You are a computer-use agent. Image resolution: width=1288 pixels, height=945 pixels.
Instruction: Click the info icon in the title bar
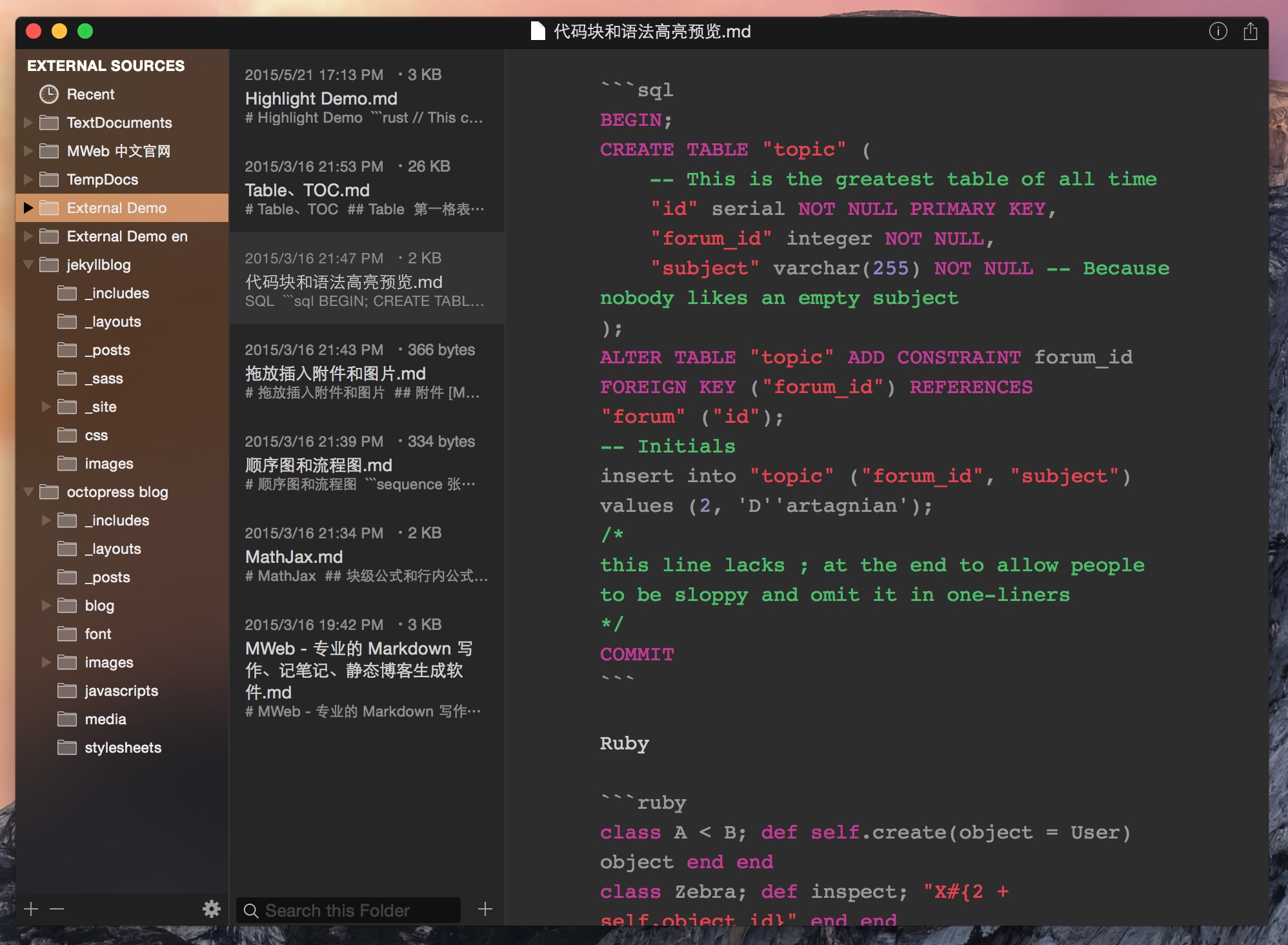click(x=1218, y=31)
